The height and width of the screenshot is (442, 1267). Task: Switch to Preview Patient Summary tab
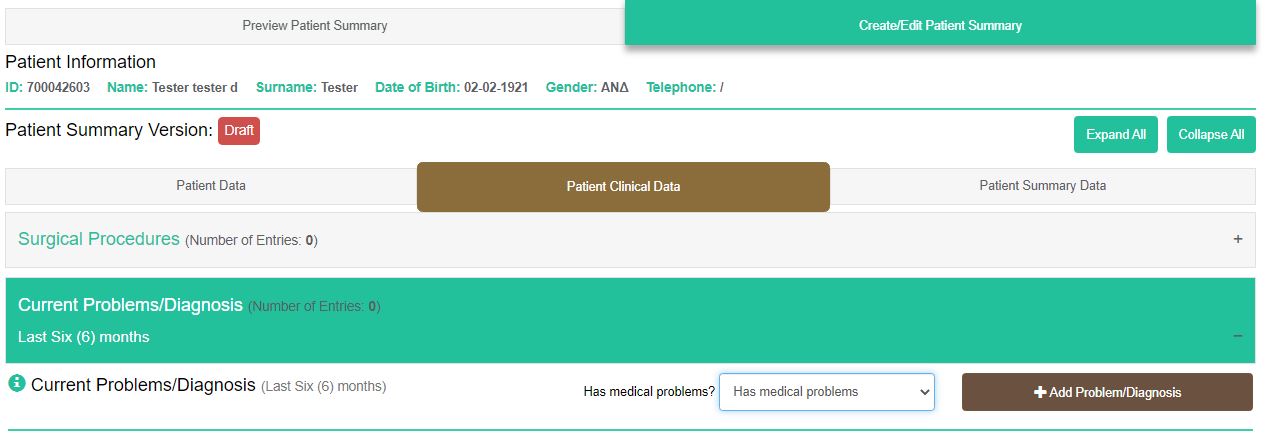click(x=314, y=25)
